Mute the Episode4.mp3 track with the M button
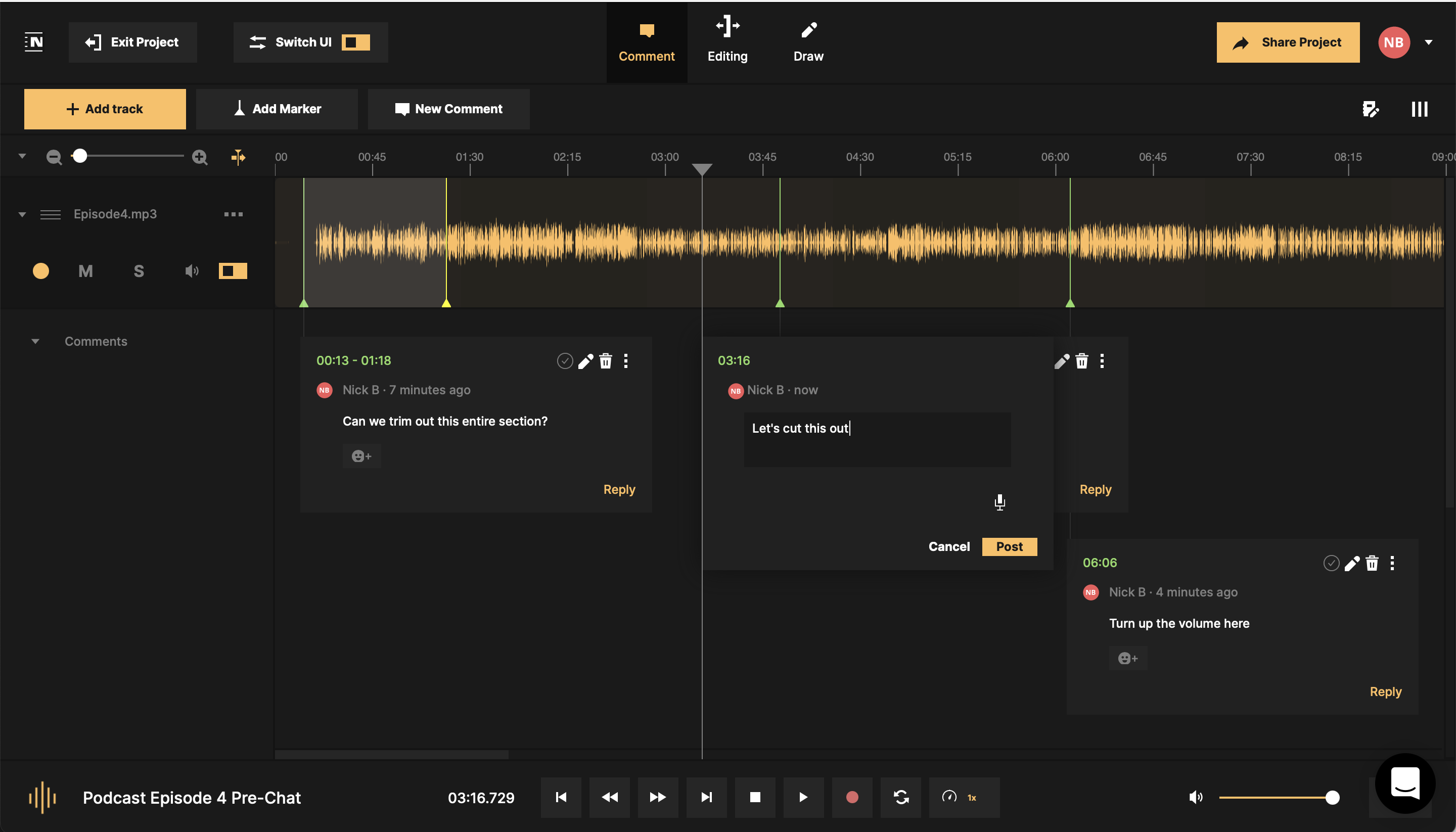The image size is (1456, 832). pyautogui.click(x=85, y=271)
